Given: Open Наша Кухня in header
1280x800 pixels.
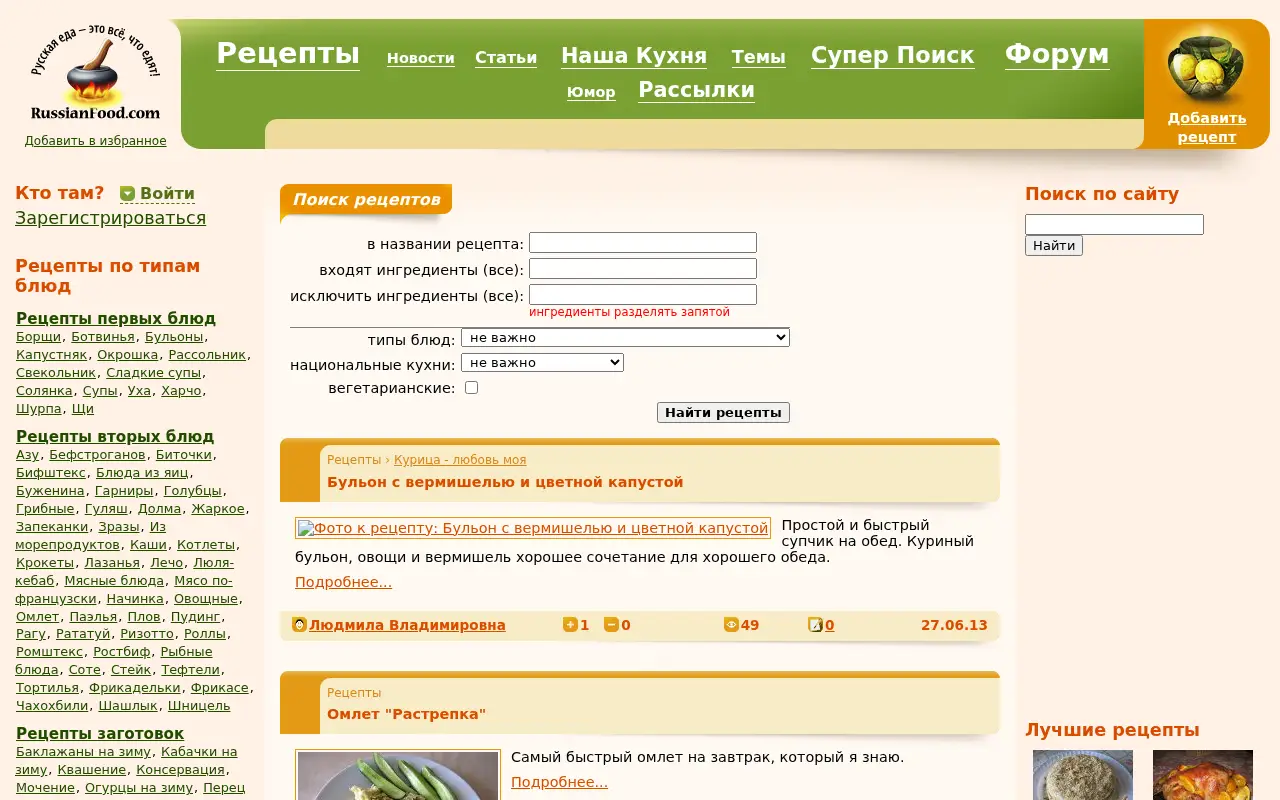Looking at the screenshot, I should tap(634, 56).
